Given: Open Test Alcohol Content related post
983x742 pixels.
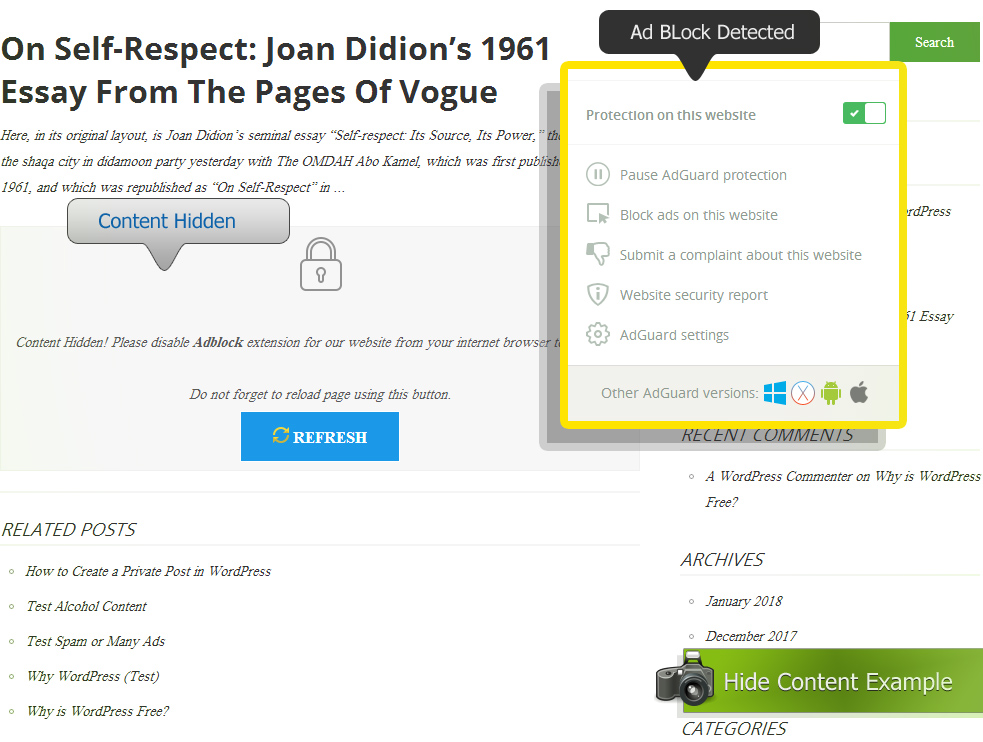Looking at the screenshot, I should point(86,606).
